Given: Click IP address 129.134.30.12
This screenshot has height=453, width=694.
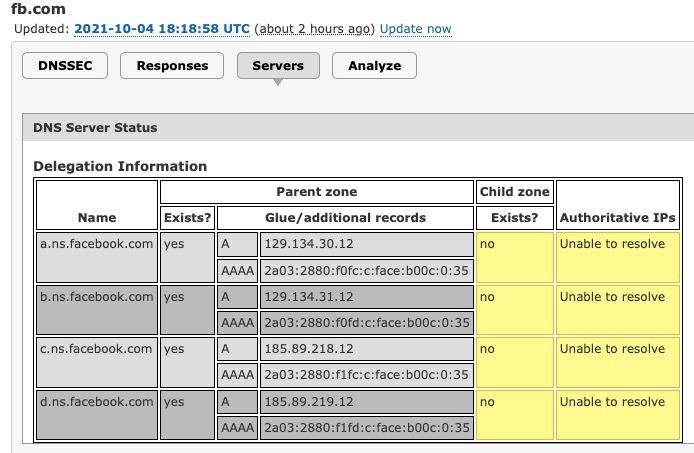Looking at the screenshot, I should point(367,244).
